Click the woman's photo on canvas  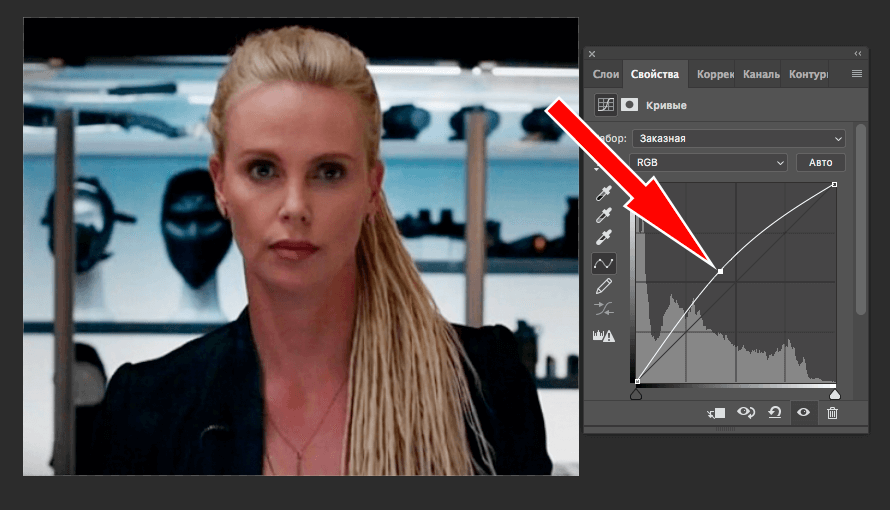pos(301,246)
